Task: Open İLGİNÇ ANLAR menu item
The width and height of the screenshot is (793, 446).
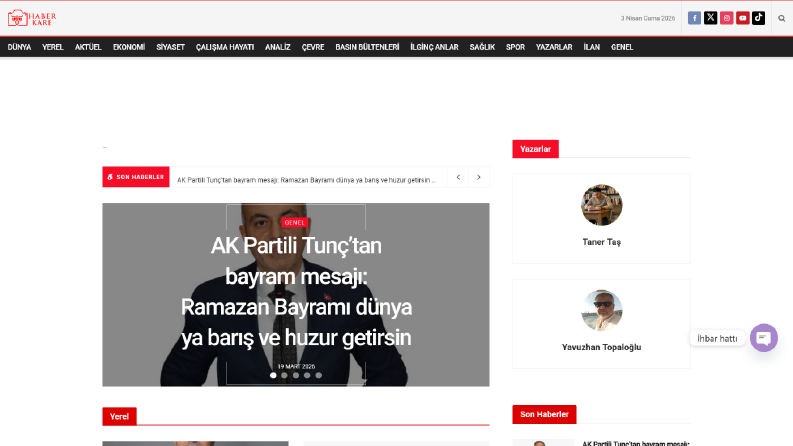Action: click(434, 47)
